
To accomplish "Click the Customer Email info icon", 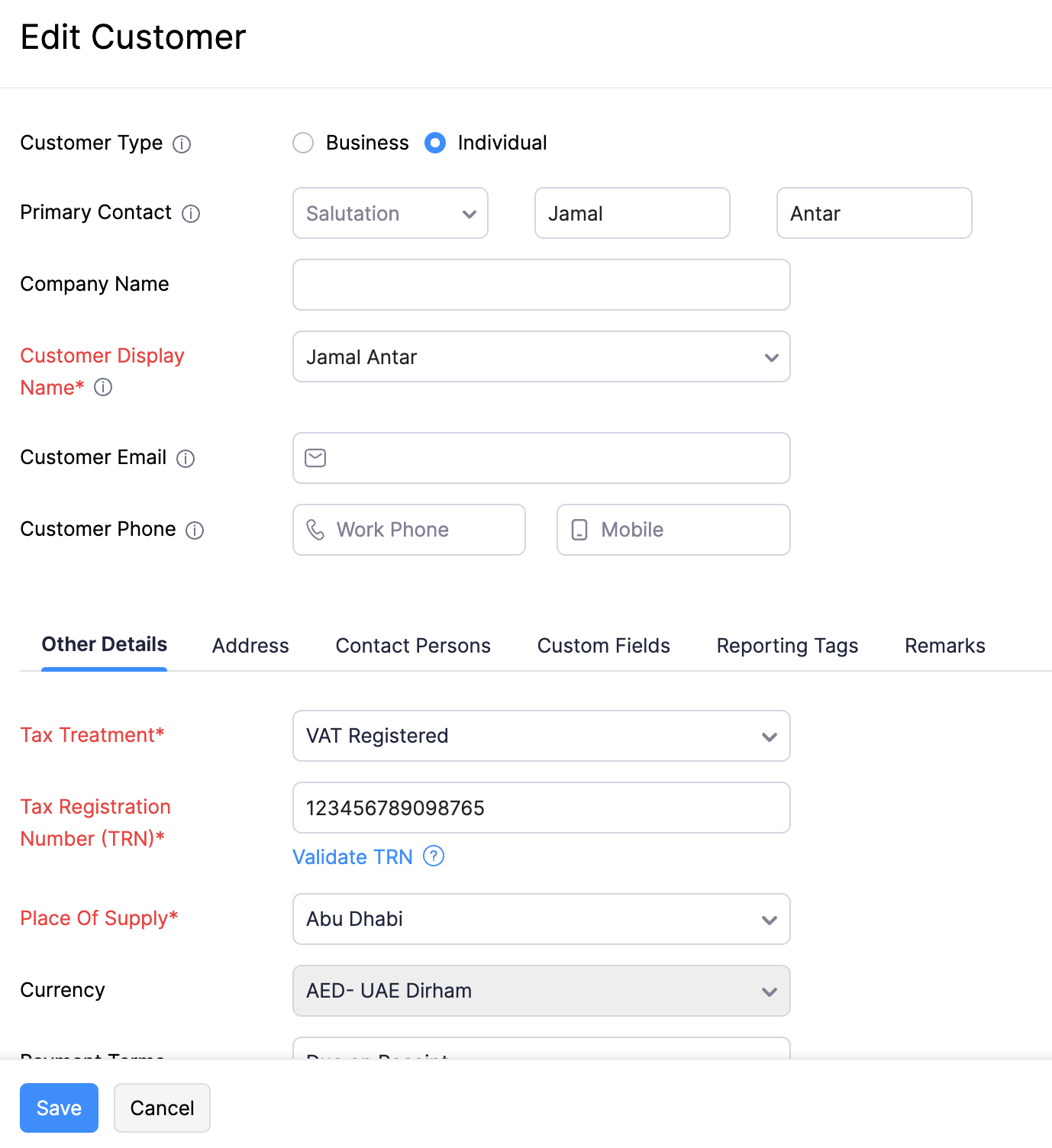I will click(x=186, y=458).
